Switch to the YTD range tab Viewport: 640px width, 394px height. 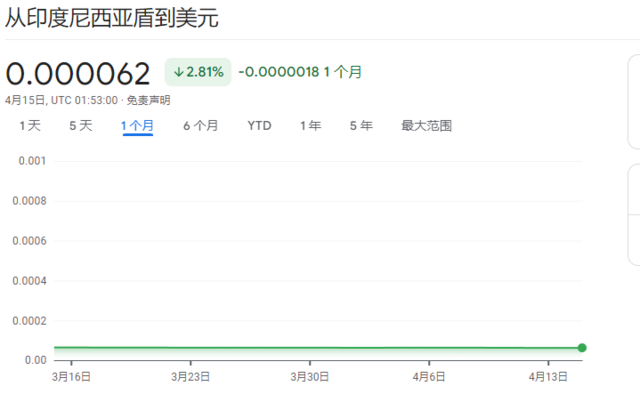pos(260,126)
